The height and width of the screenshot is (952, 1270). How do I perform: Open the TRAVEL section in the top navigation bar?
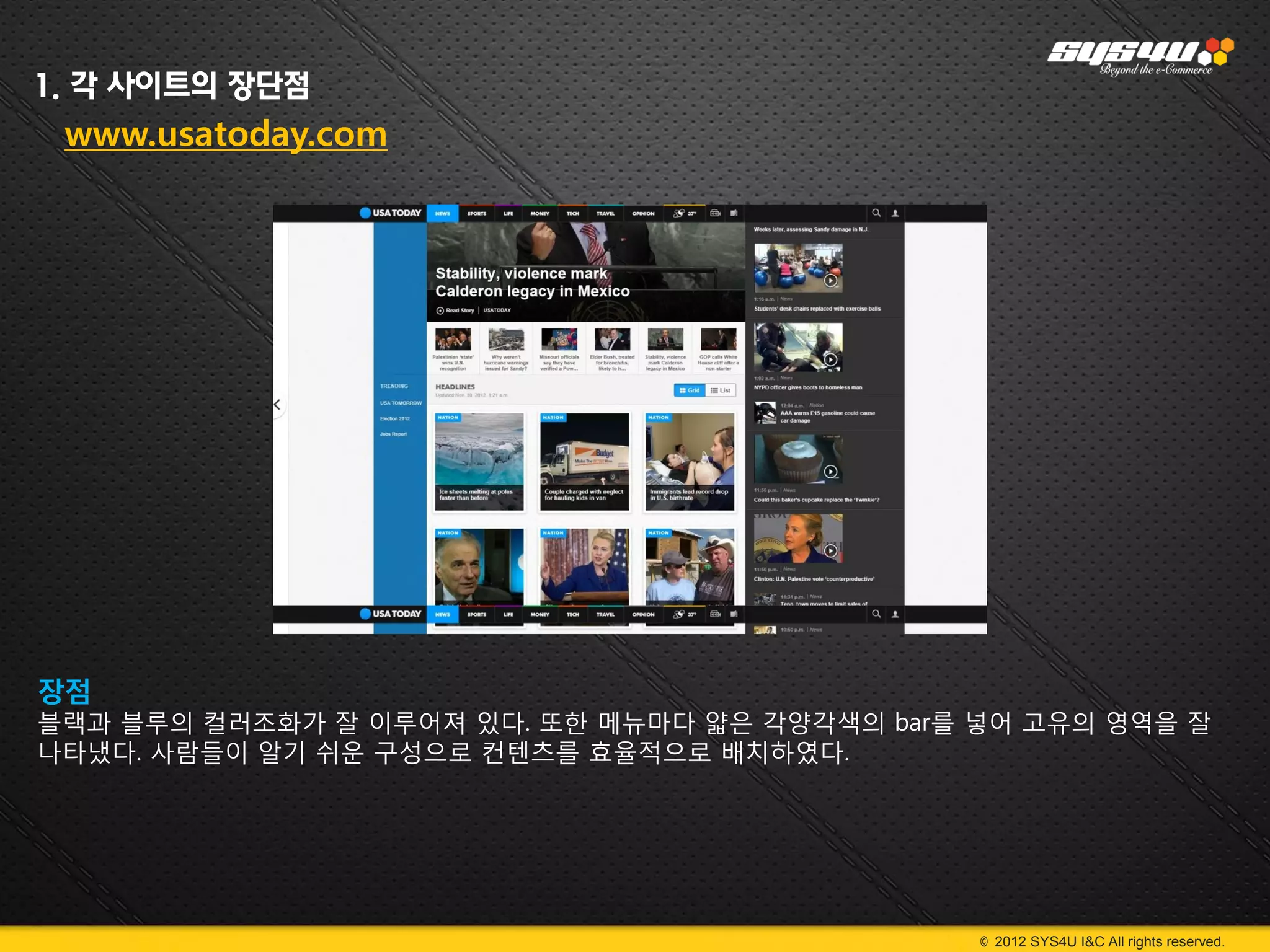(606, 214)
